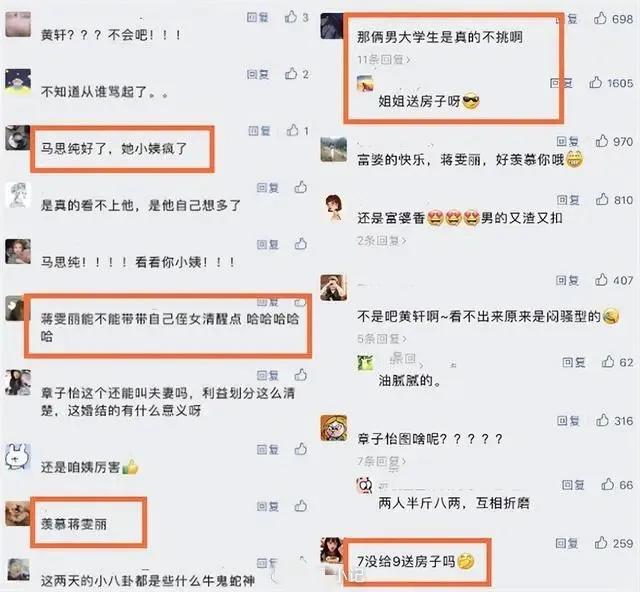Expand the 11条回复 replies
This screenshot has height=592, width=640.
pyautogui.click(x=384, y=60)
